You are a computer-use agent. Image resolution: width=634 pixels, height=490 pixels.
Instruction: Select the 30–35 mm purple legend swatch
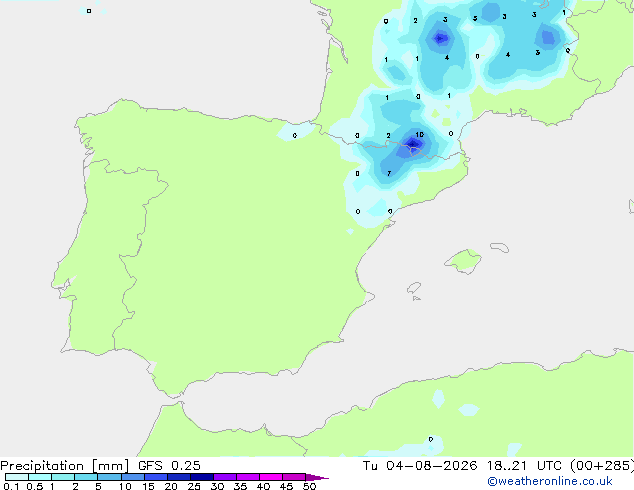point(225,477)
